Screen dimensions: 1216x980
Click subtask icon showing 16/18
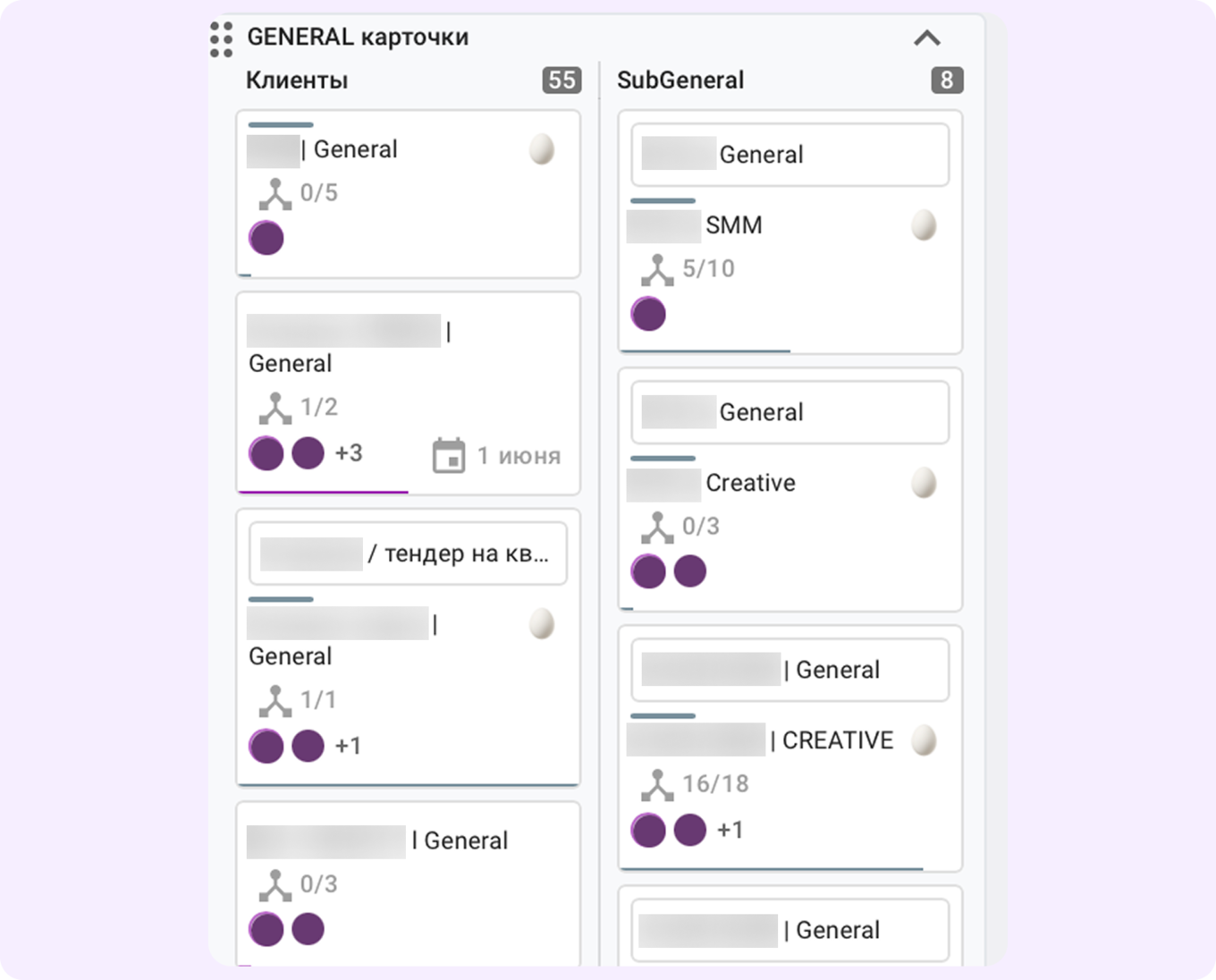[x=657, y=784]
